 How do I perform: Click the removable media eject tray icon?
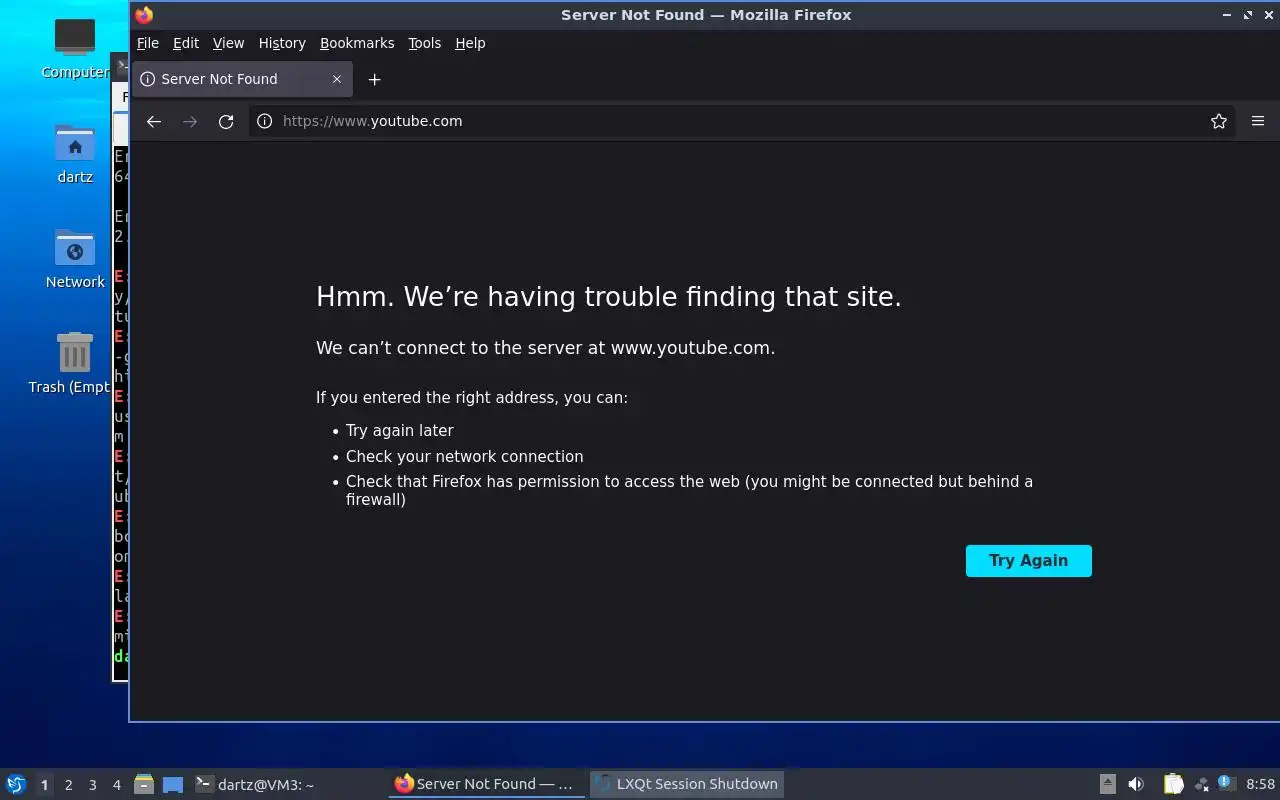(1108, 784)
